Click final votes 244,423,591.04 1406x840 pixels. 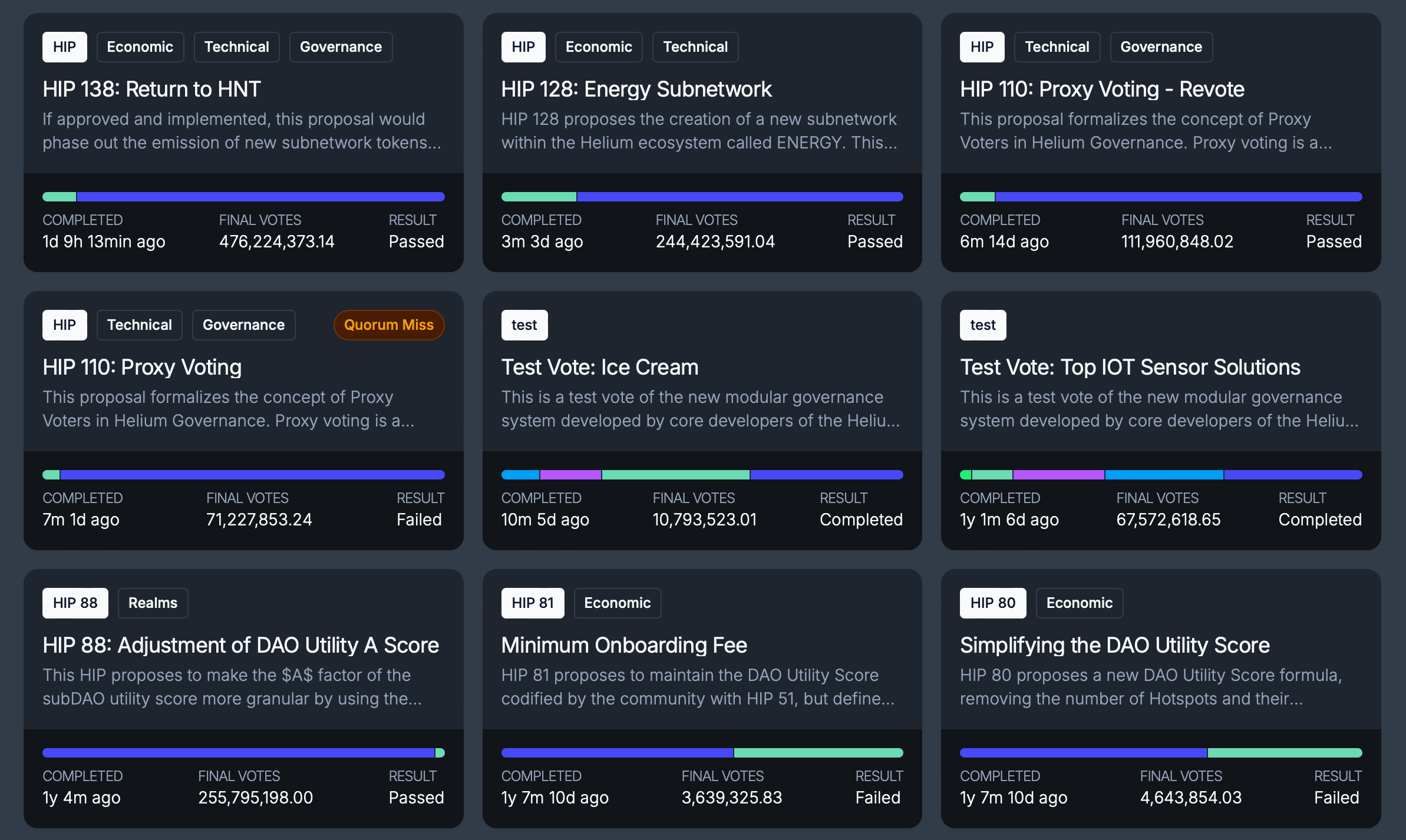(715, 242)
